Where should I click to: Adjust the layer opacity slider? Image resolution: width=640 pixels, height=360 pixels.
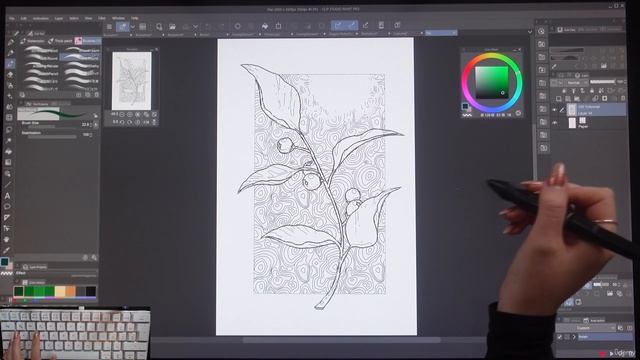click(x=603, y=82)
